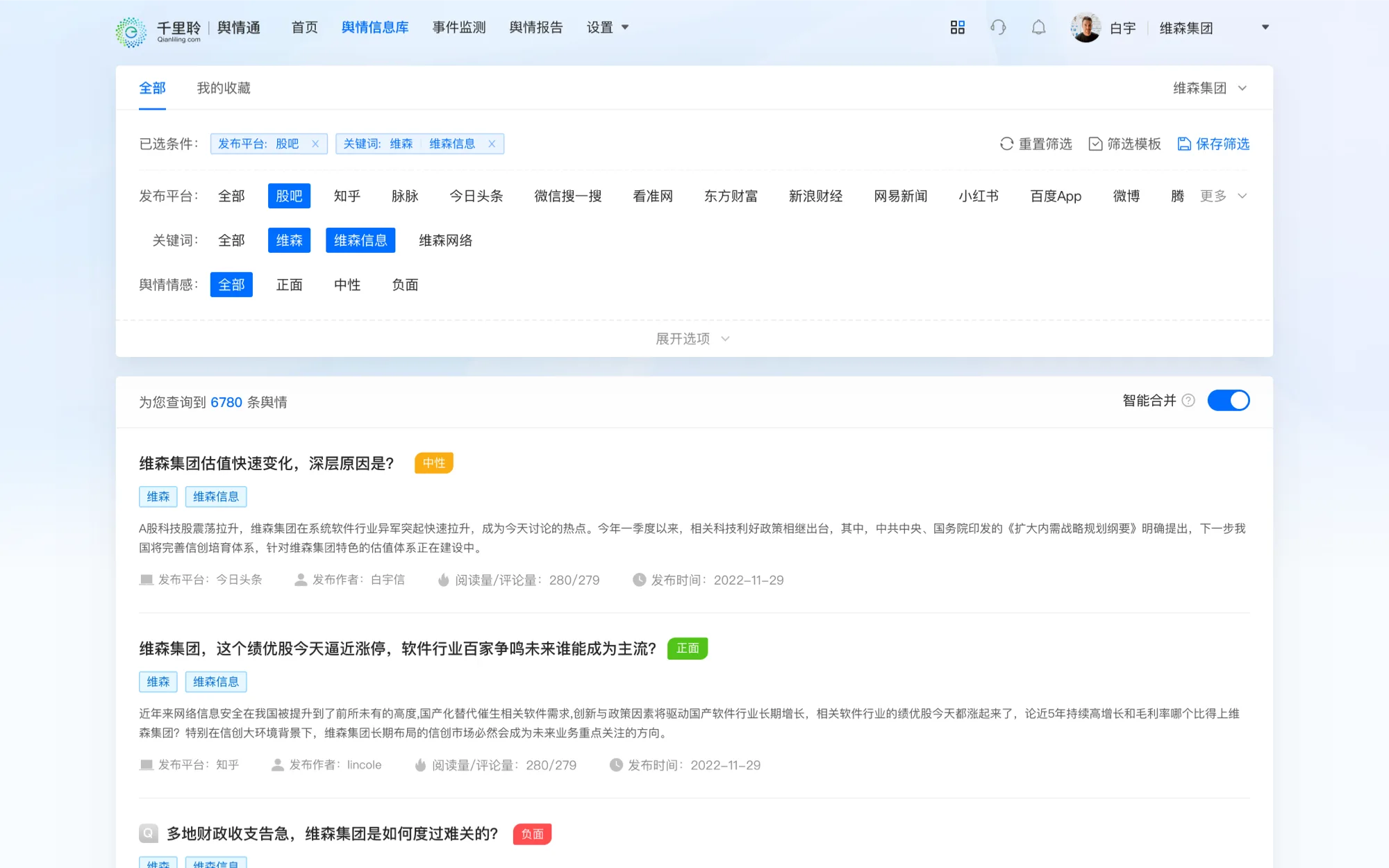Select 新浪财经 platform filter
Viewport: 1389px width, 868px height.
click(816, 196)
